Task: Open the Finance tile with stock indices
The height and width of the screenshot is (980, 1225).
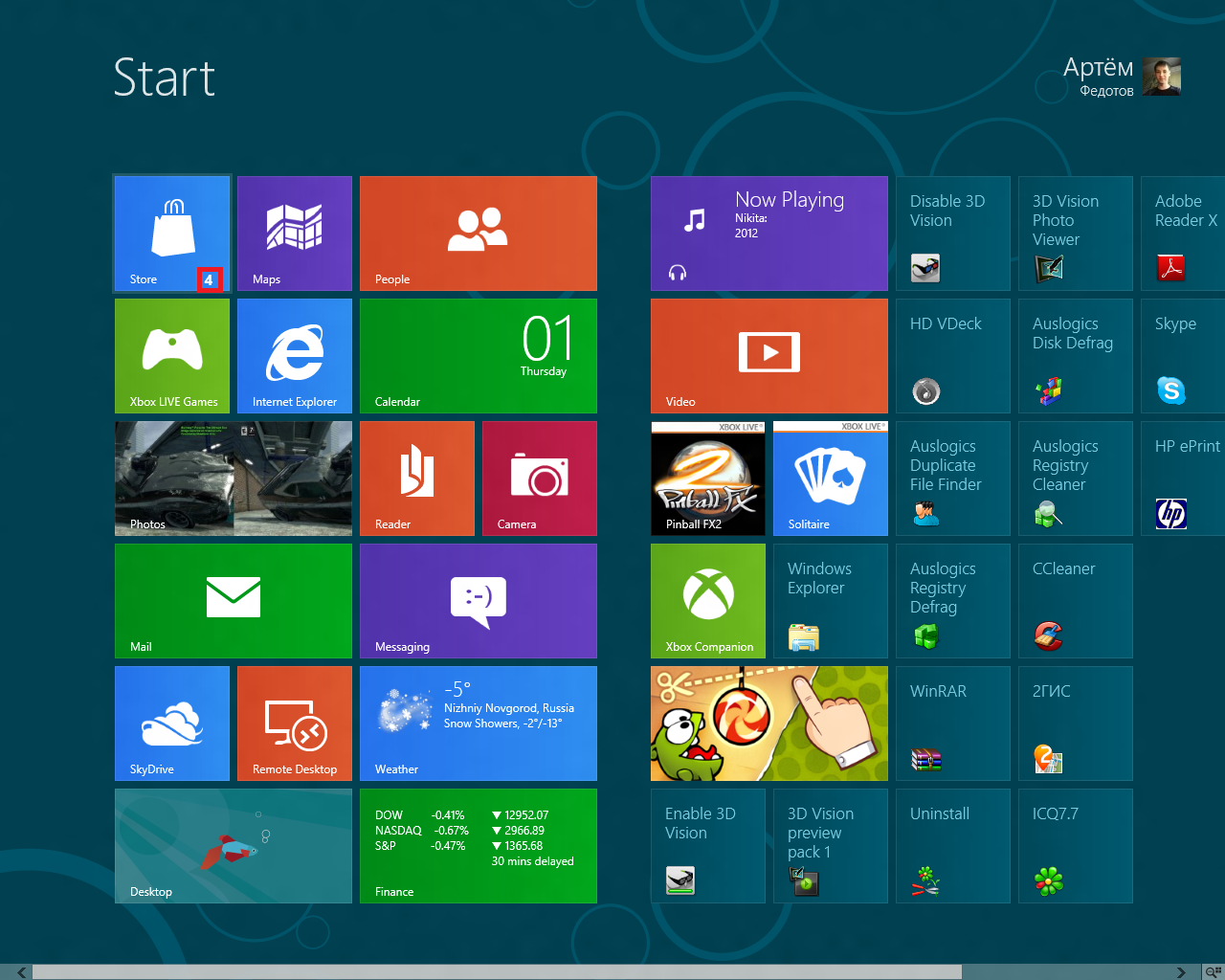Action: [479, 846]
